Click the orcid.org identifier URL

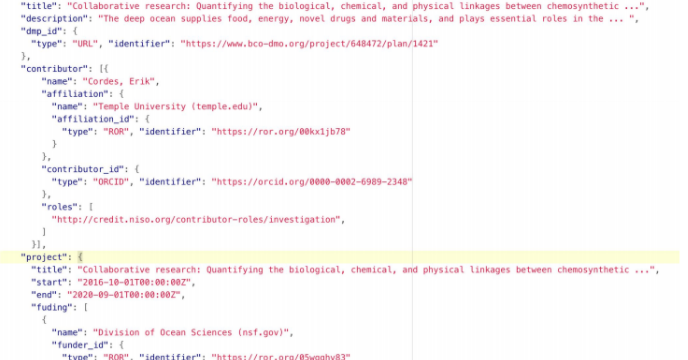point(312,182)
